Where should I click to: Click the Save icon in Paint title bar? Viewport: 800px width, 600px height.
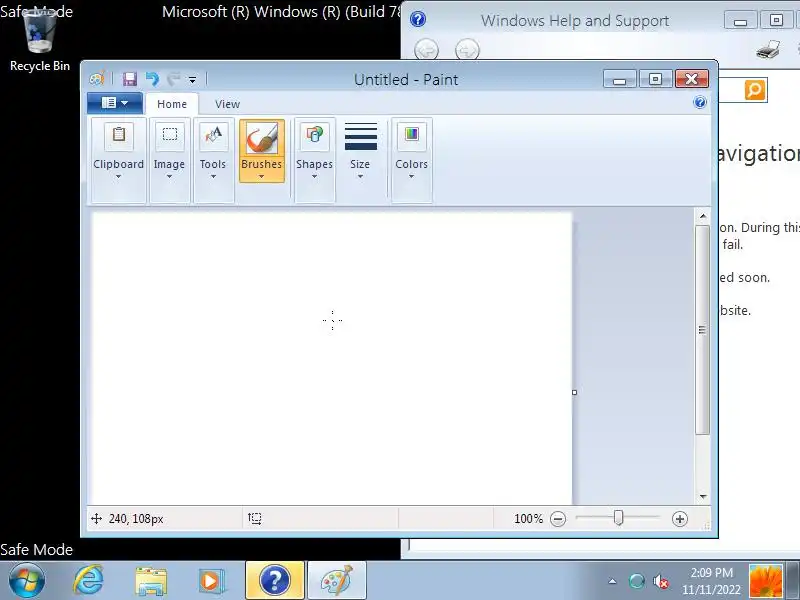coord(130,79)
